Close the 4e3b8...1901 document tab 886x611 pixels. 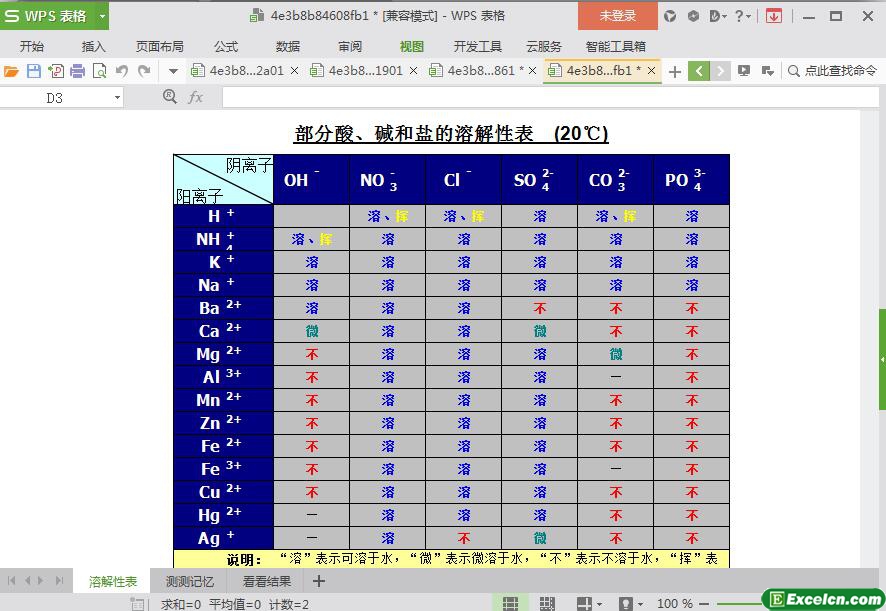[x=413, y=71]
